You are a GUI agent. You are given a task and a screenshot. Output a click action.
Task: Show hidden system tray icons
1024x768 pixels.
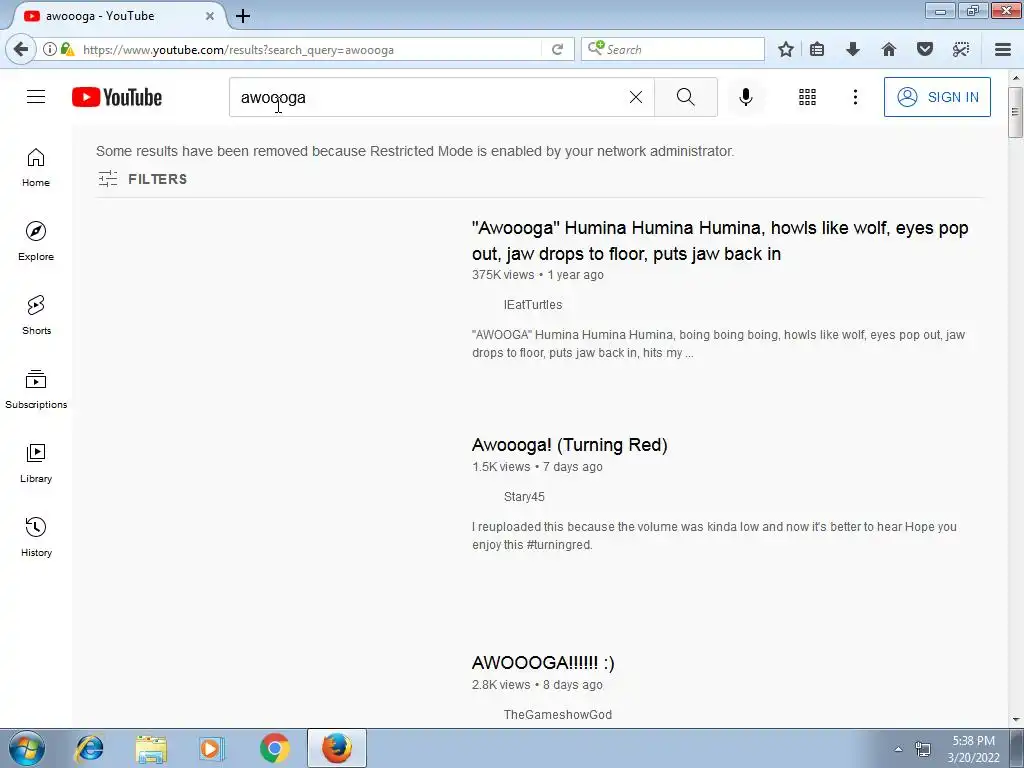pyautogui.click(x=898, y=749)
